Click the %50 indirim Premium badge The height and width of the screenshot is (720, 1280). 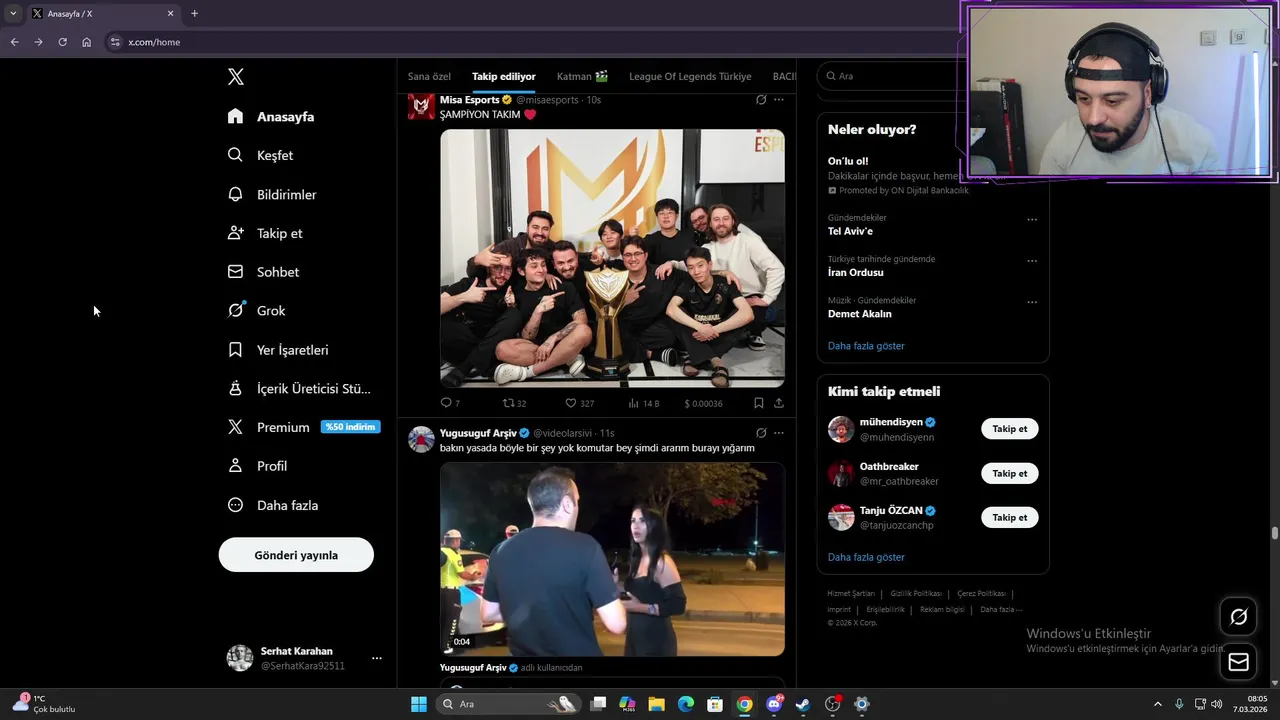pos(350,427)
